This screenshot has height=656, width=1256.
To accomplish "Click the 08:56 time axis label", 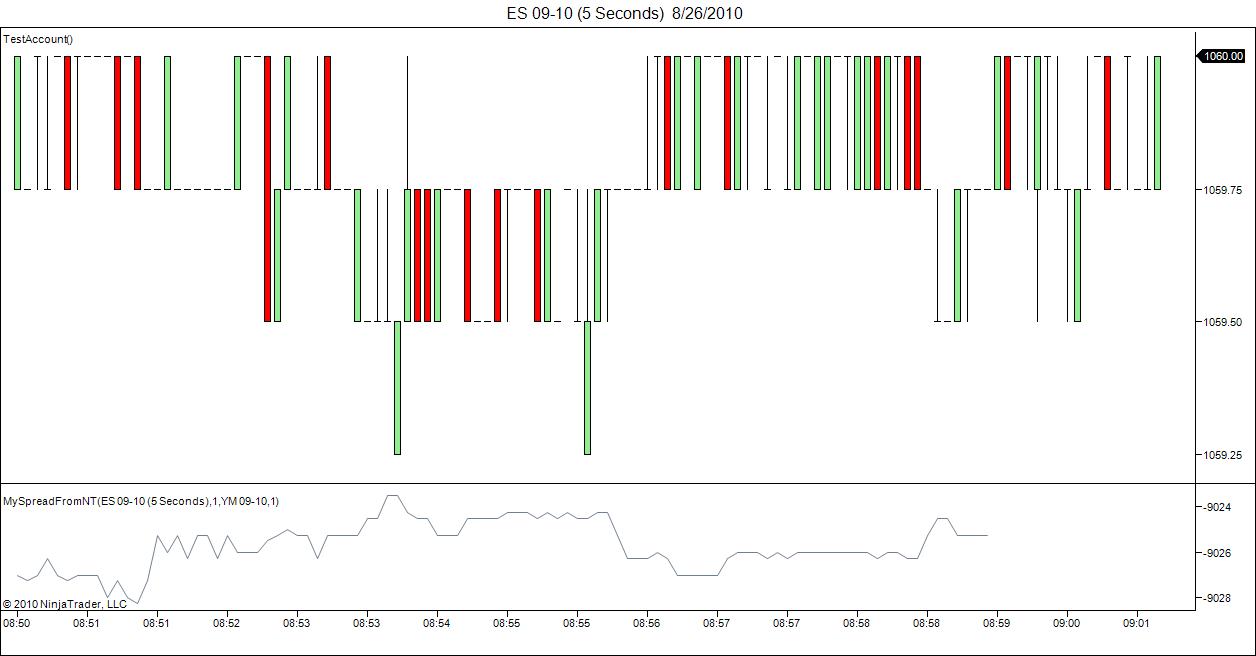I will (647, 622).
